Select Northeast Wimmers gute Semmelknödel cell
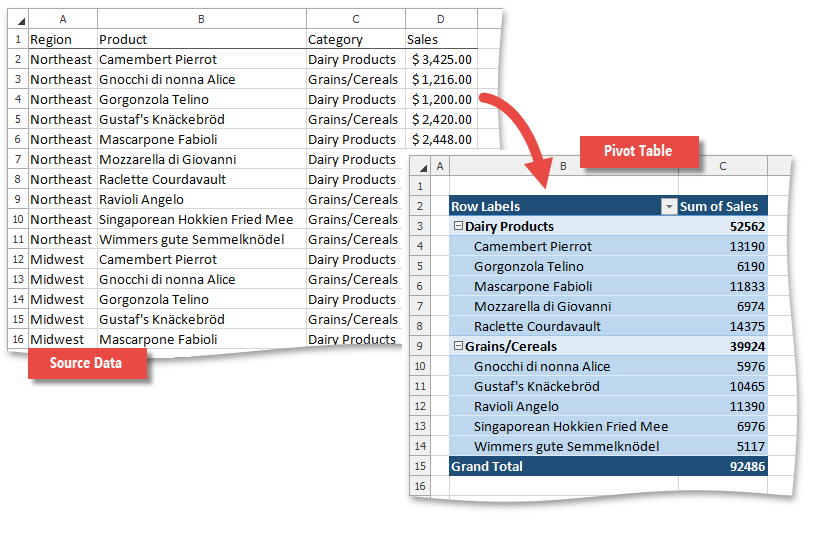 [202, 239]
